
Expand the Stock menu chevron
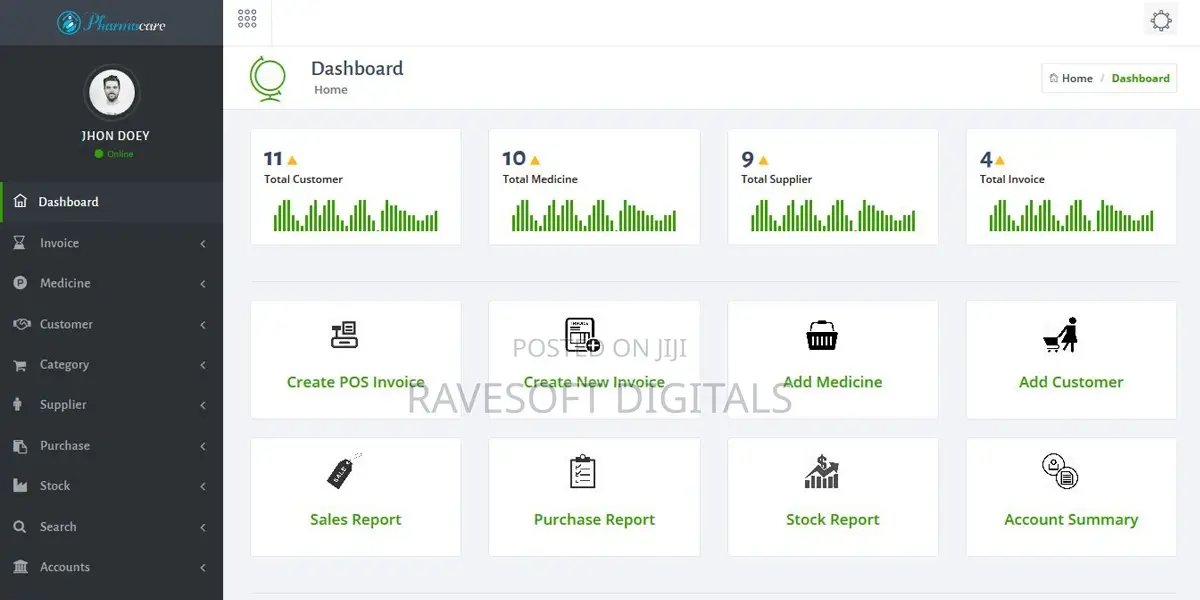click(x=203, y=486)
